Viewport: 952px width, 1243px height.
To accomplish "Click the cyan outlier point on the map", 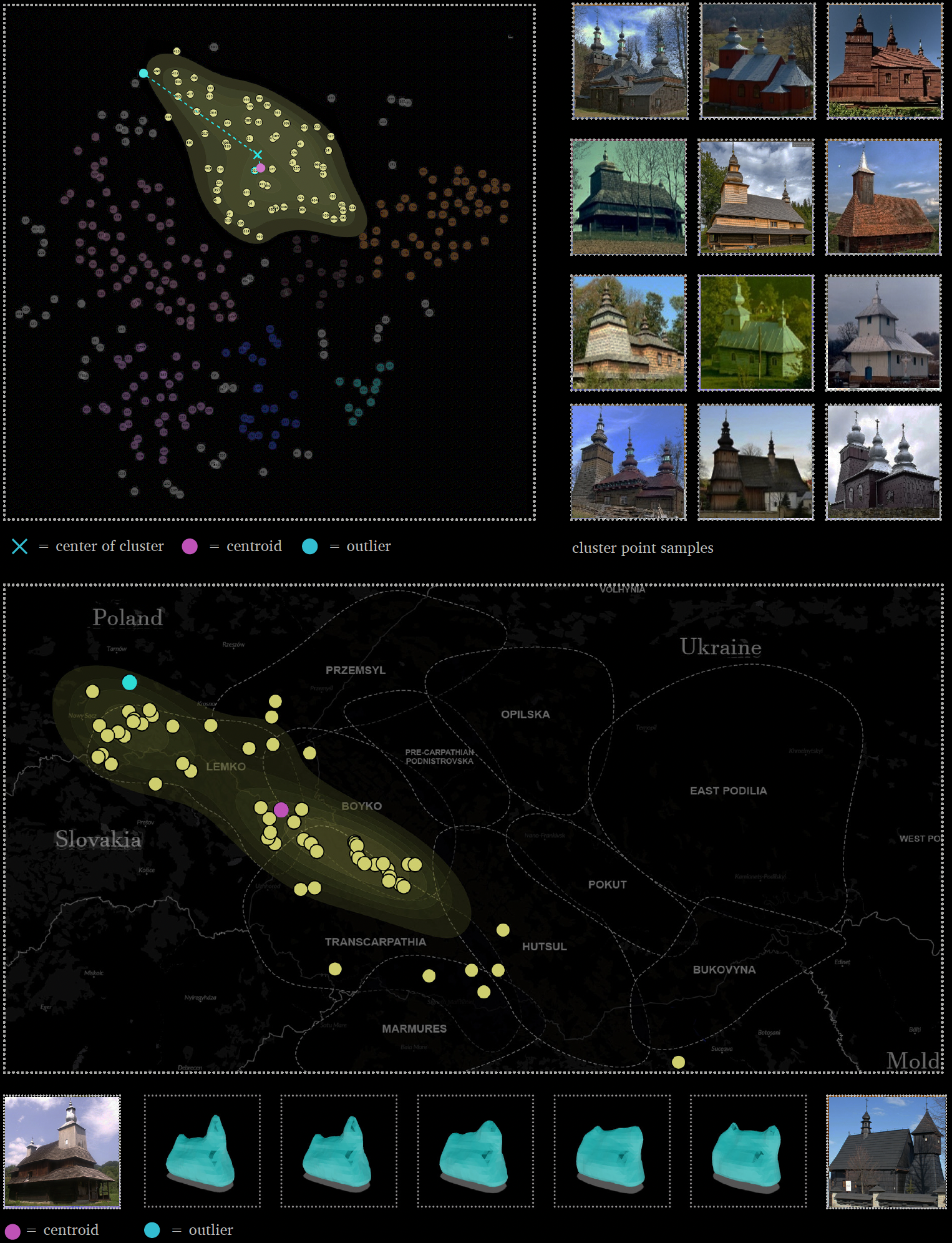I will coord(129,682).
